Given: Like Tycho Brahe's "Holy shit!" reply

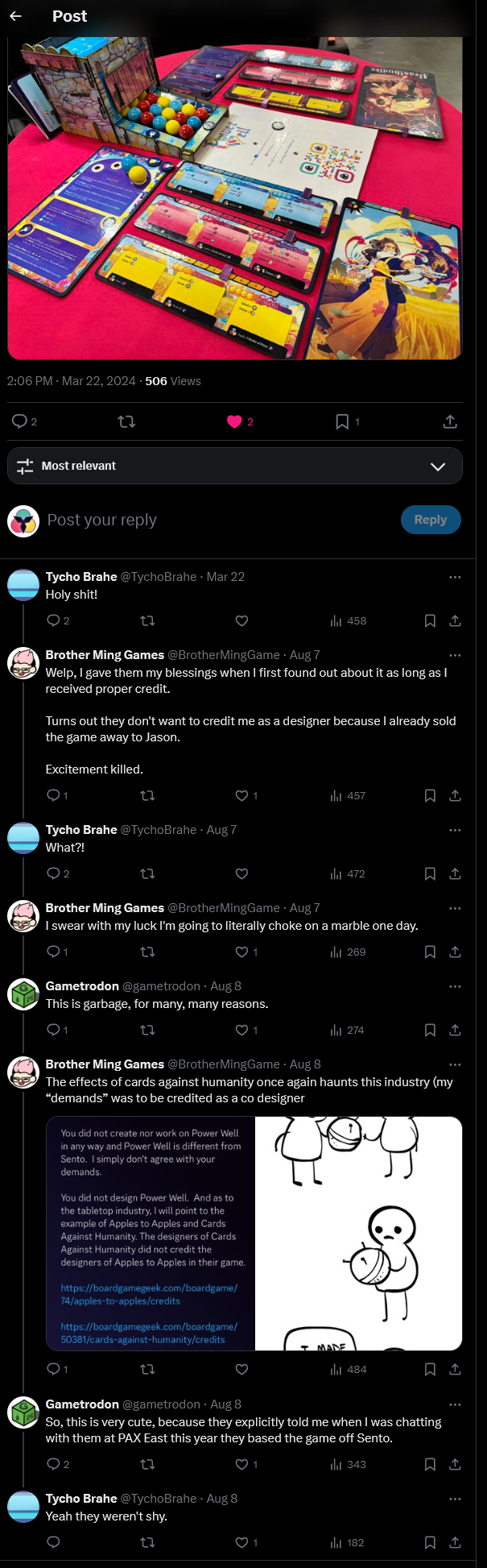Looking at the screenshot, I should click(241, 620).
